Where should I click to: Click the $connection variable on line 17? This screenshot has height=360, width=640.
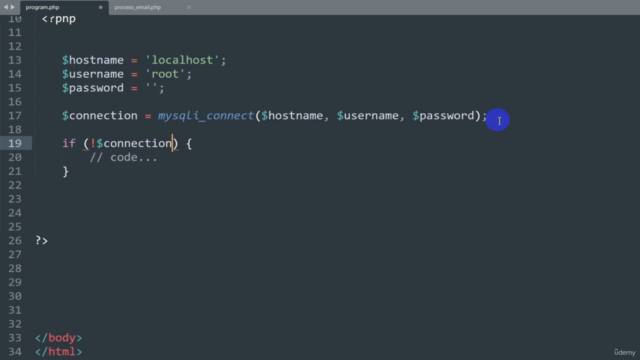[100, 116]
